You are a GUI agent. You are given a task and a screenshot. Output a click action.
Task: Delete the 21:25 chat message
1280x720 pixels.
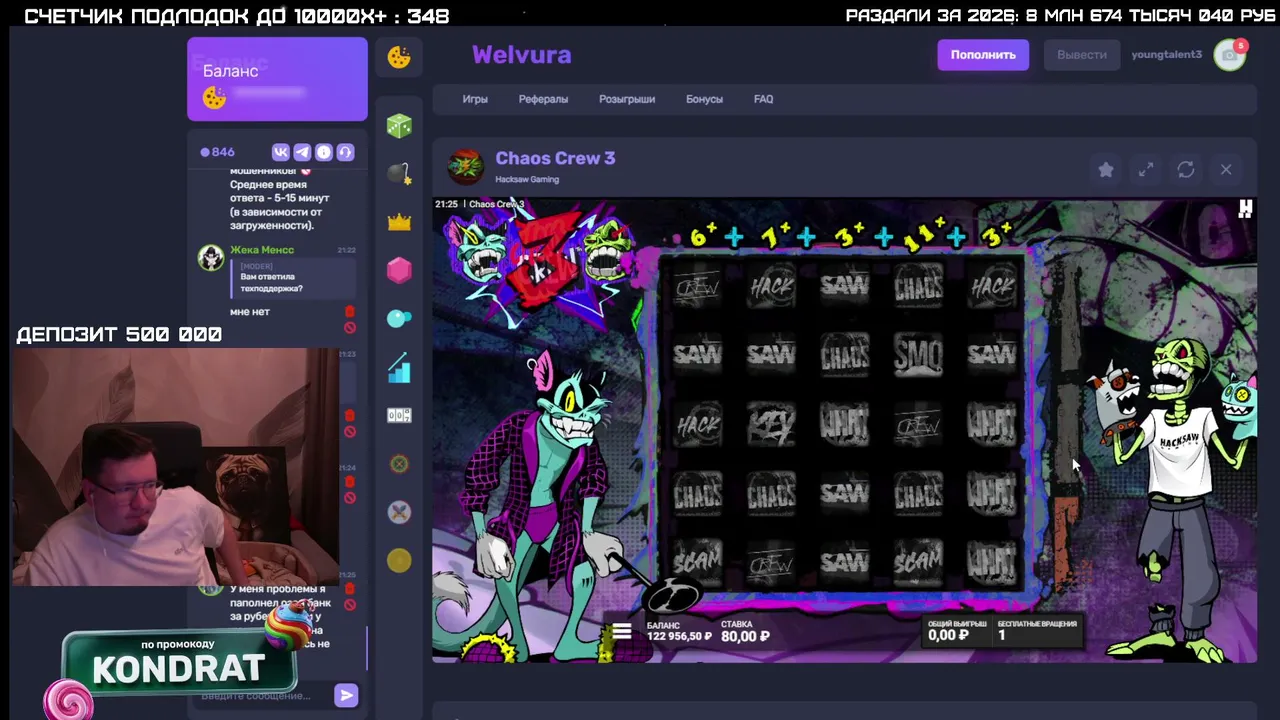click(x=349, y=588)
